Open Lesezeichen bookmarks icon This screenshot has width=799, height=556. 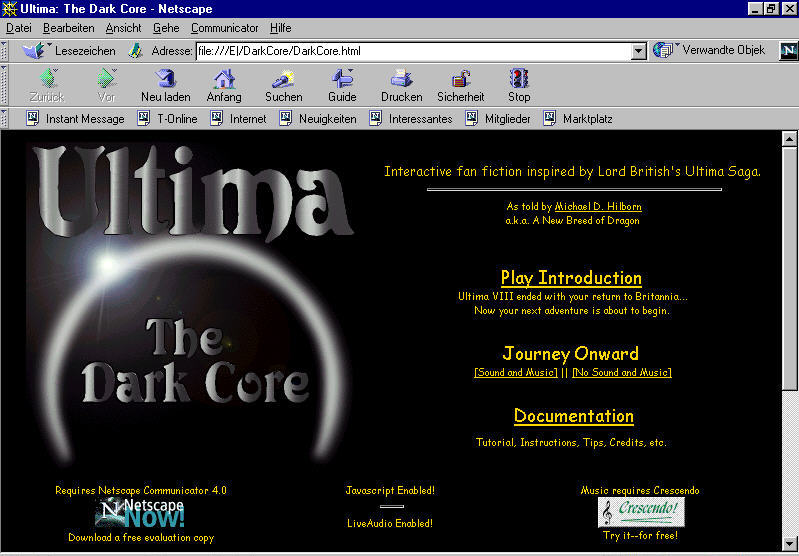(x=34, y=50)
